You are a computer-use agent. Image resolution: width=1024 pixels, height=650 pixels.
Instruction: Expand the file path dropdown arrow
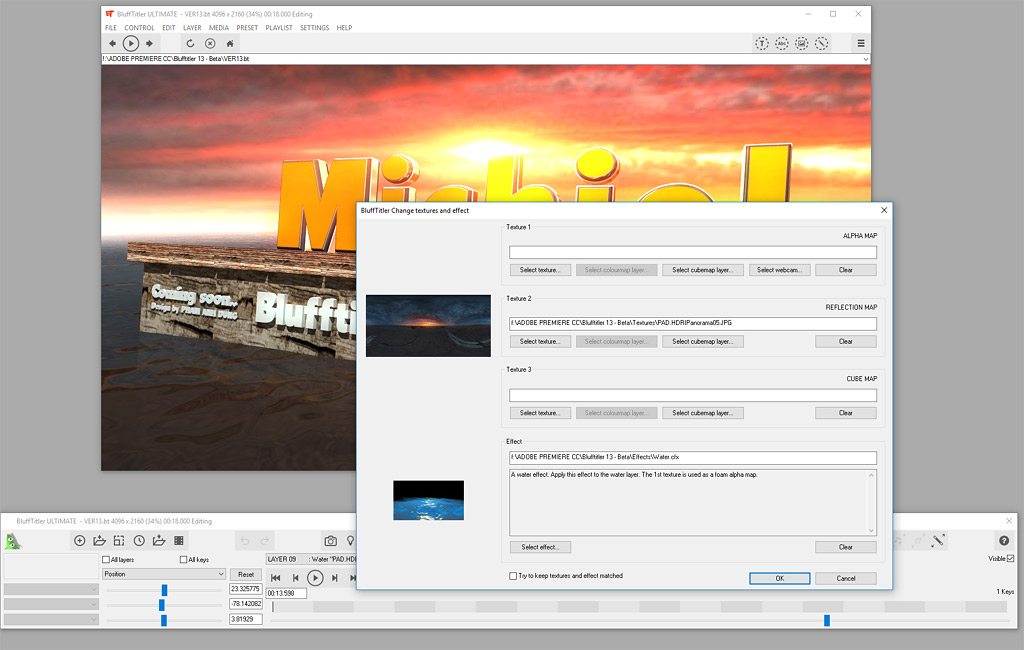(865, 59)
